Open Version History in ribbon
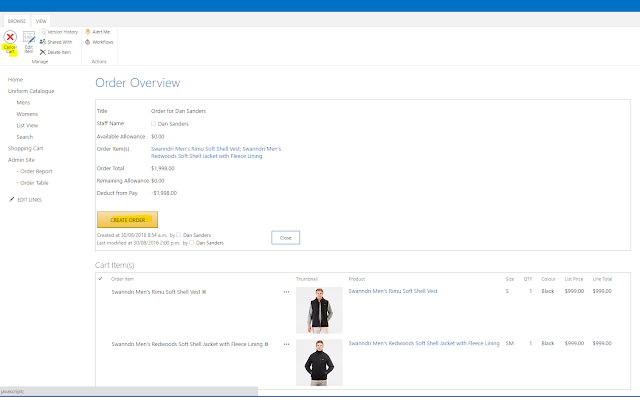The image size is (640, 397). point(59,32)
